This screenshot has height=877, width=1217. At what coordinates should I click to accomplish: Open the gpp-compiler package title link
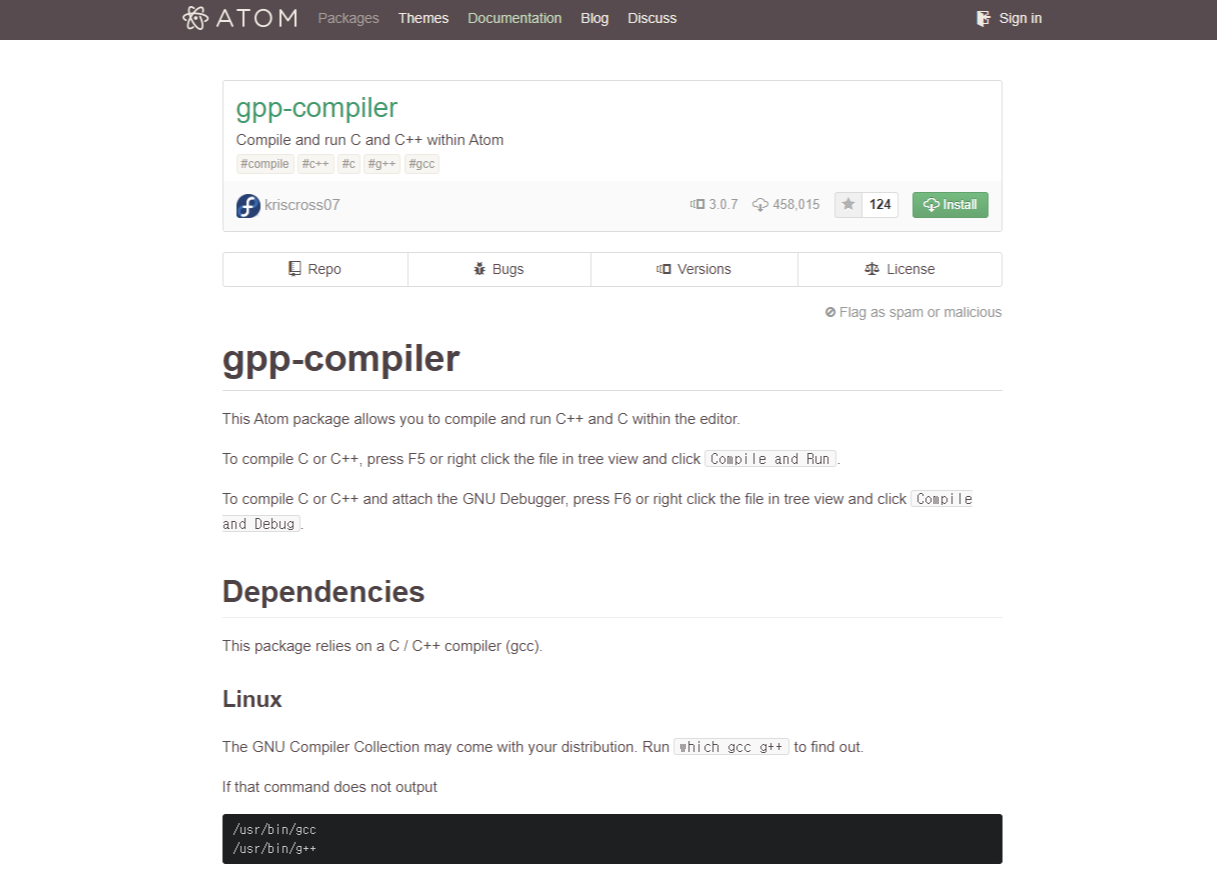(x=316, y=108)
